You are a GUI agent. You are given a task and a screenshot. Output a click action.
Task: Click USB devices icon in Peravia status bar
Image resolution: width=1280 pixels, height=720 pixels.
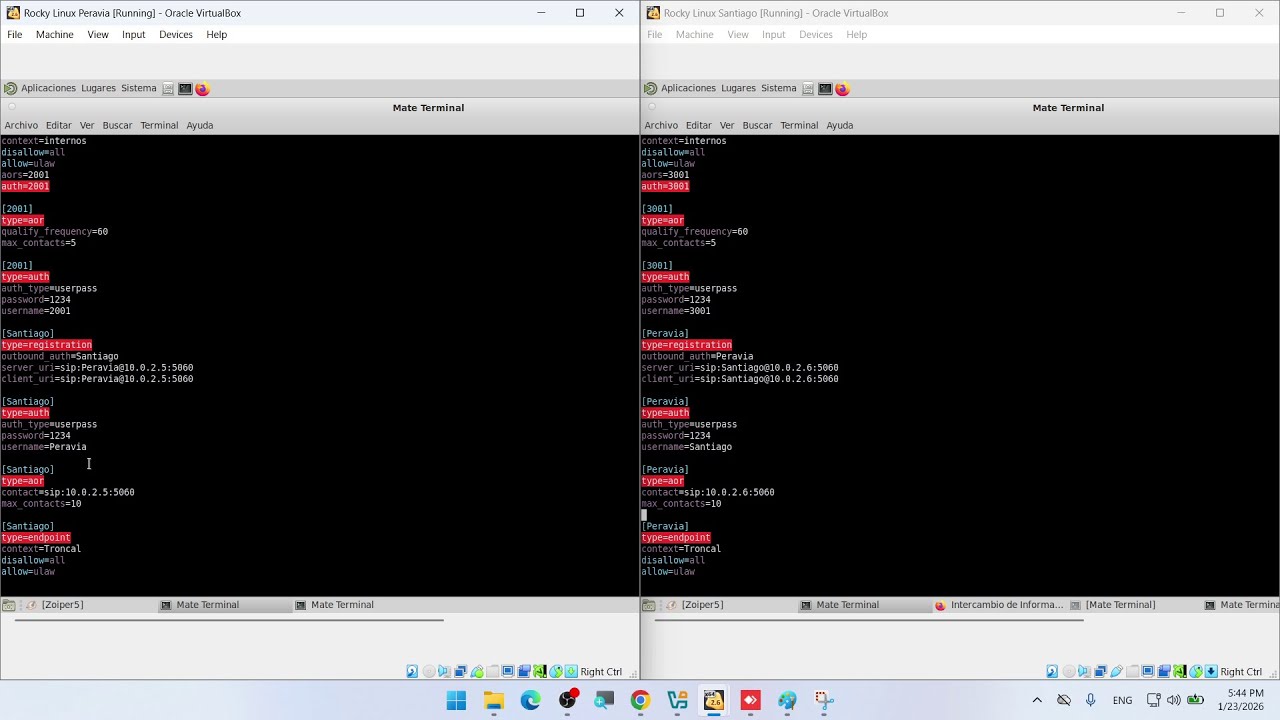pyautogui.click(x=477, y=671)
